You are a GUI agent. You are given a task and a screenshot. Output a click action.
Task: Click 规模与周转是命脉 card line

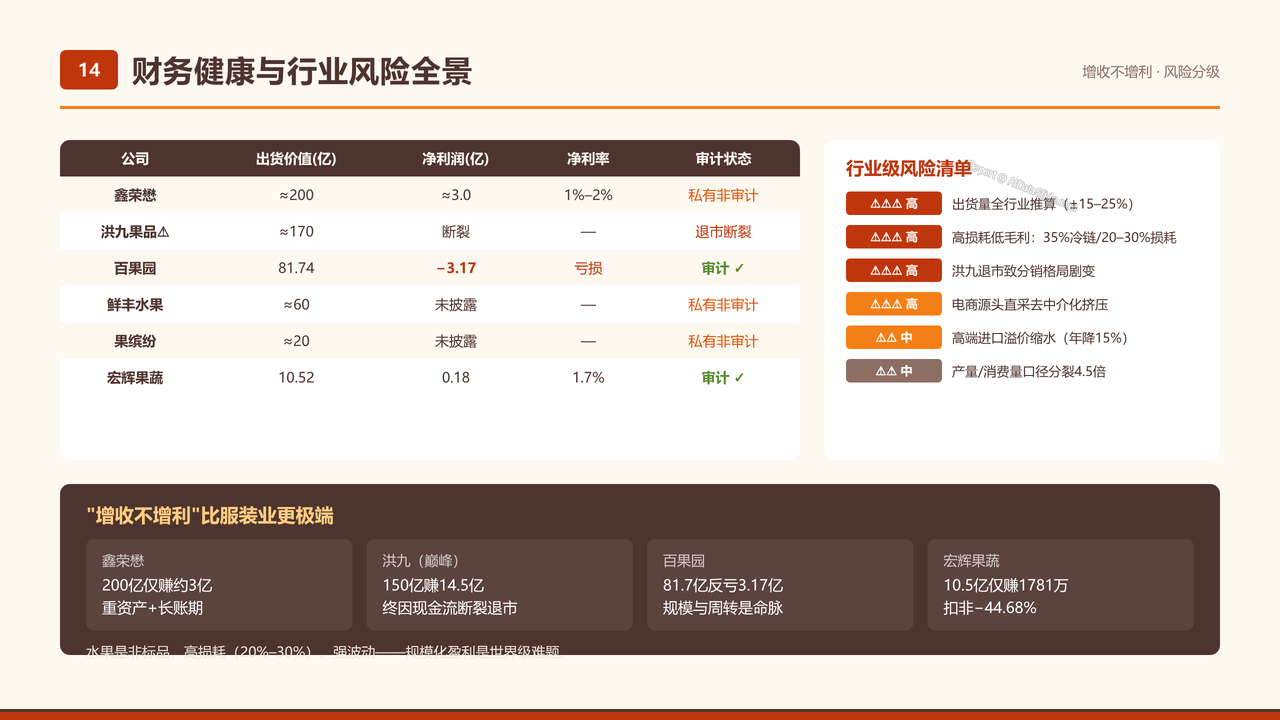tap(722, 607)
